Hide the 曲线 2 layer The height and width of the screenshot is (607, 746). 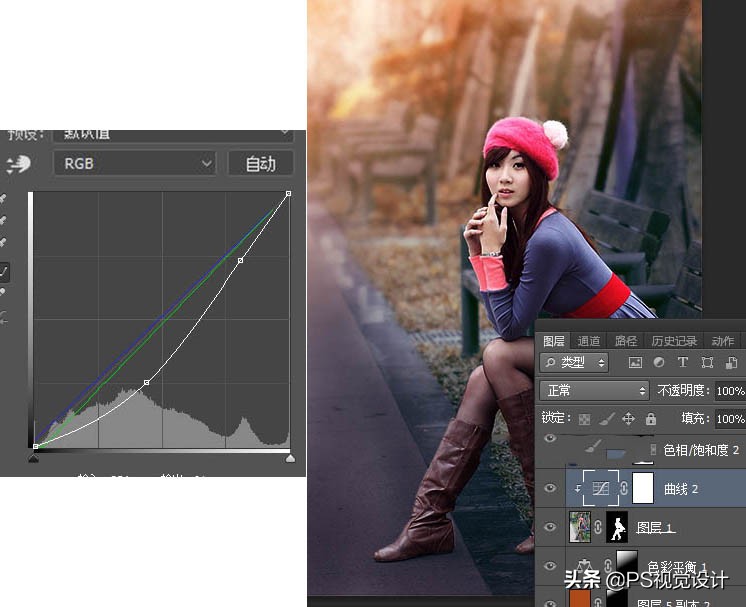[550, 488]
